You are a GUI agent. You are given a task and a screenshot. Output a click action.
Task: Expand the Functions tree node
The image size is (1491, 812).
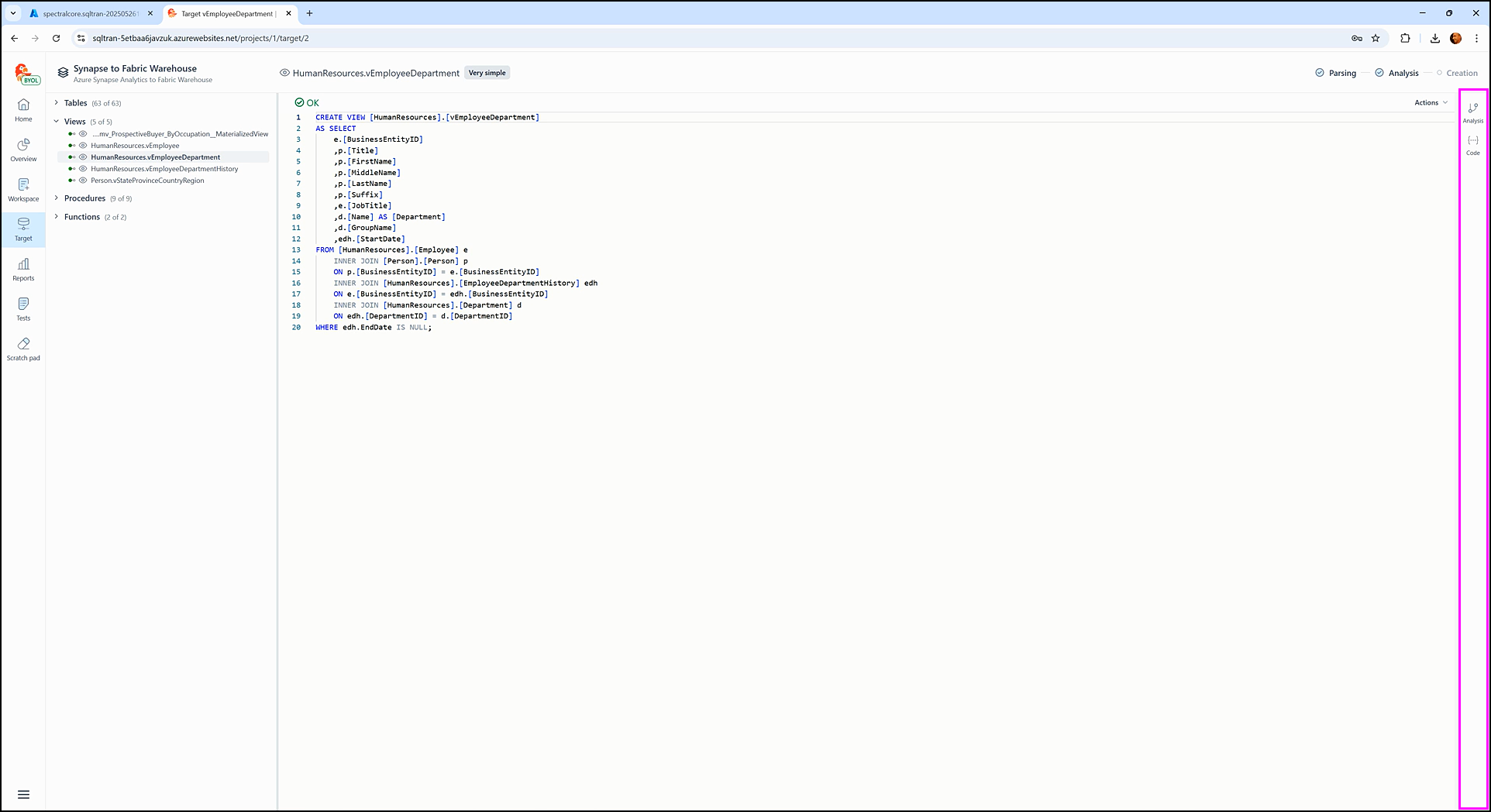57,217
